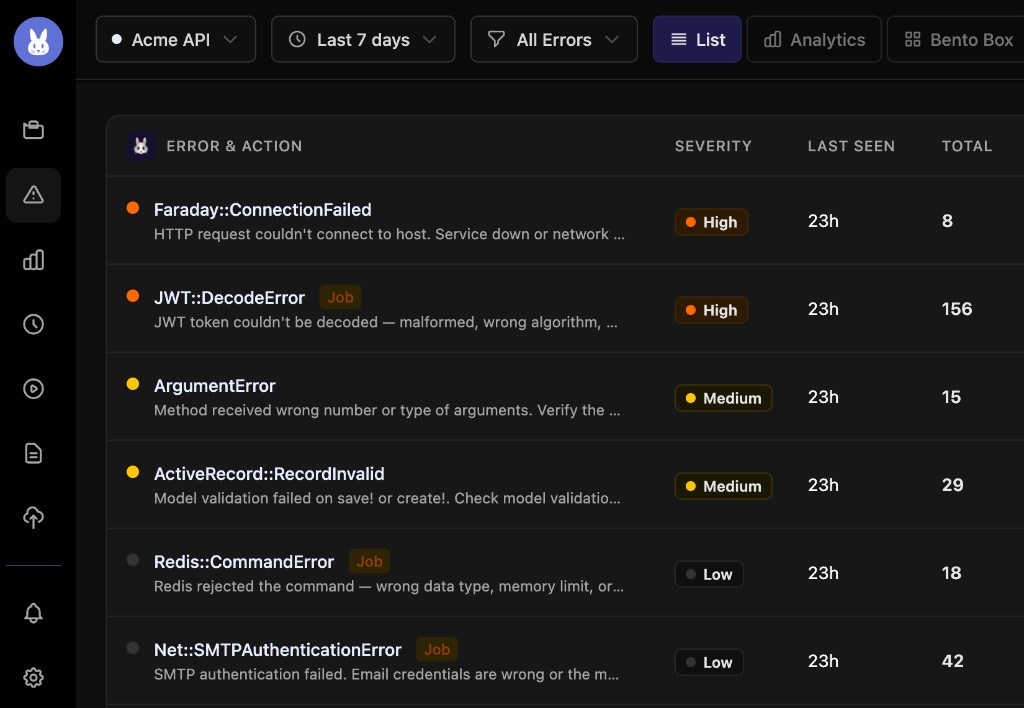Click the High severity badge for JWT::DecodeError
This screenshot has width=1024, height=708.
click(711, 310)
